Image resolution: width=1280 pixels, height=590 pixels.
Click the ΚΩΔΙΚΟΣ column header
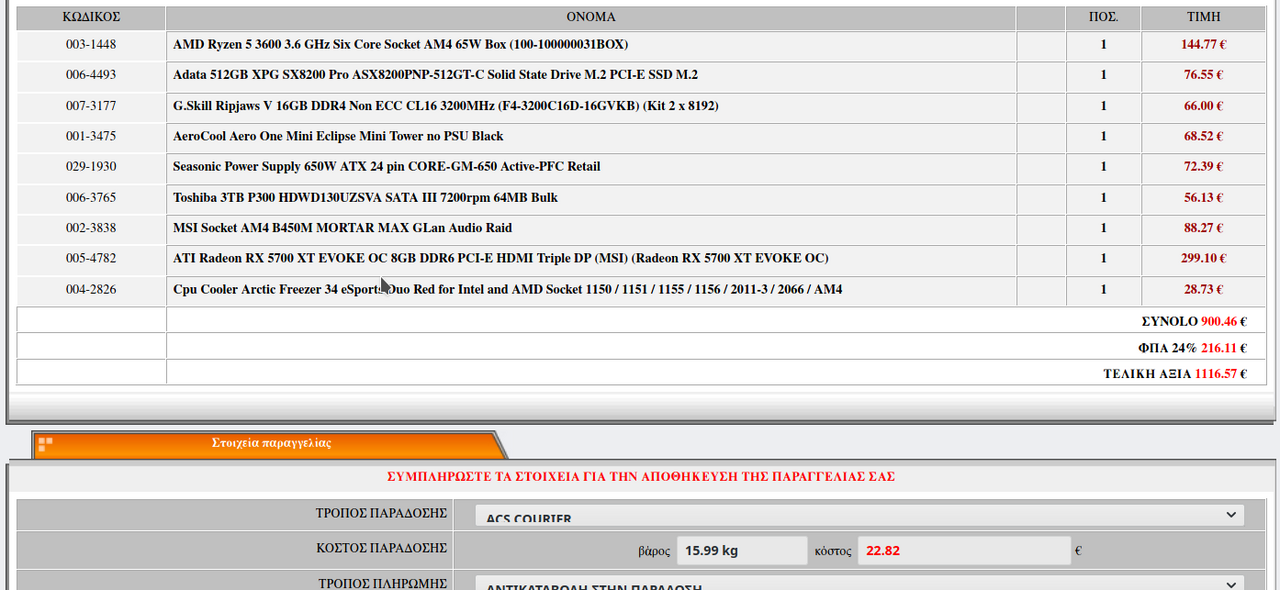91,17
